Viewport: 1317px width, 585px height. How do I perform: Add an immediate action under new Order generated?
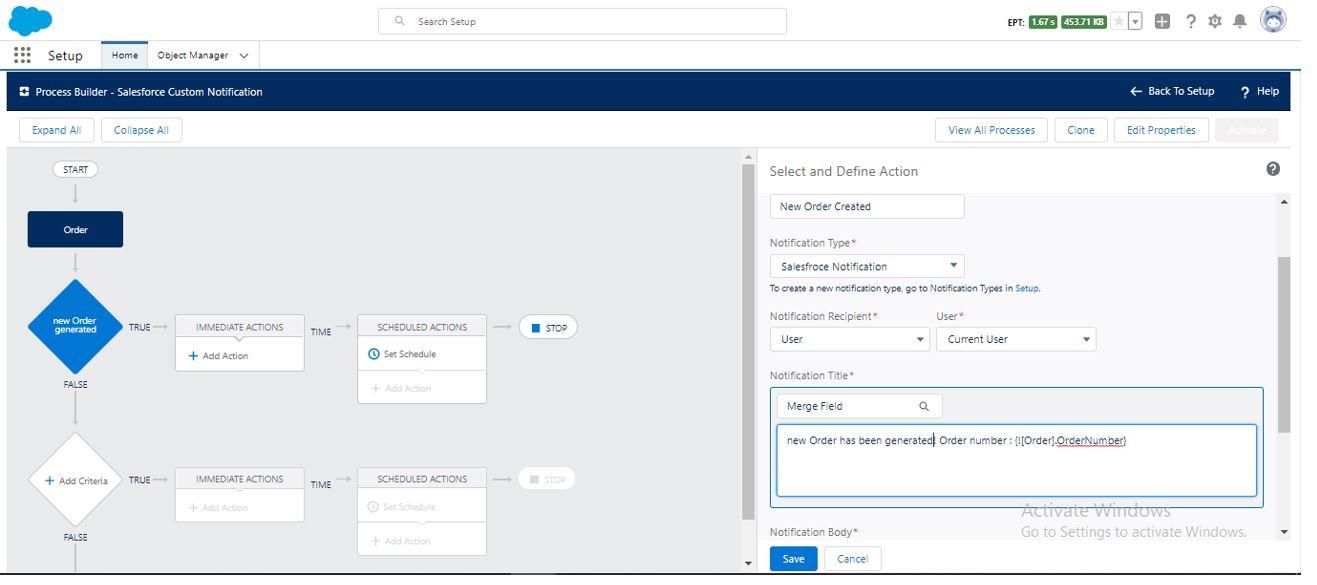[x=219, y=356]
